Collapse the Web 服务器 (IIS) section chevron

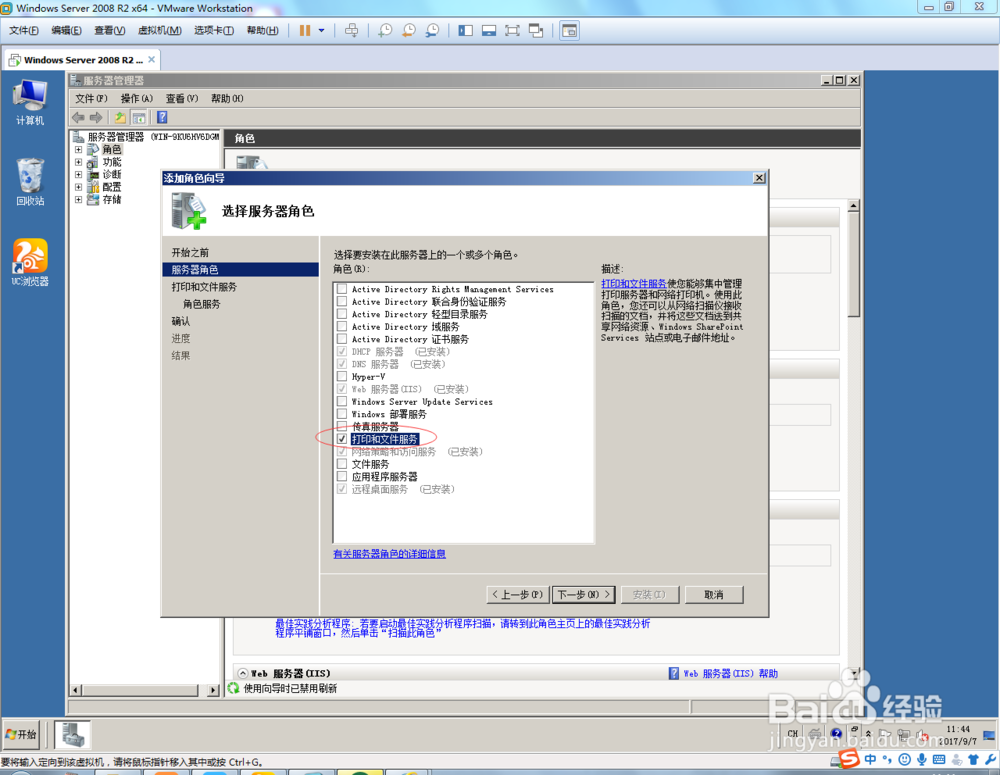pyautogui.click(x=243, y=673)
